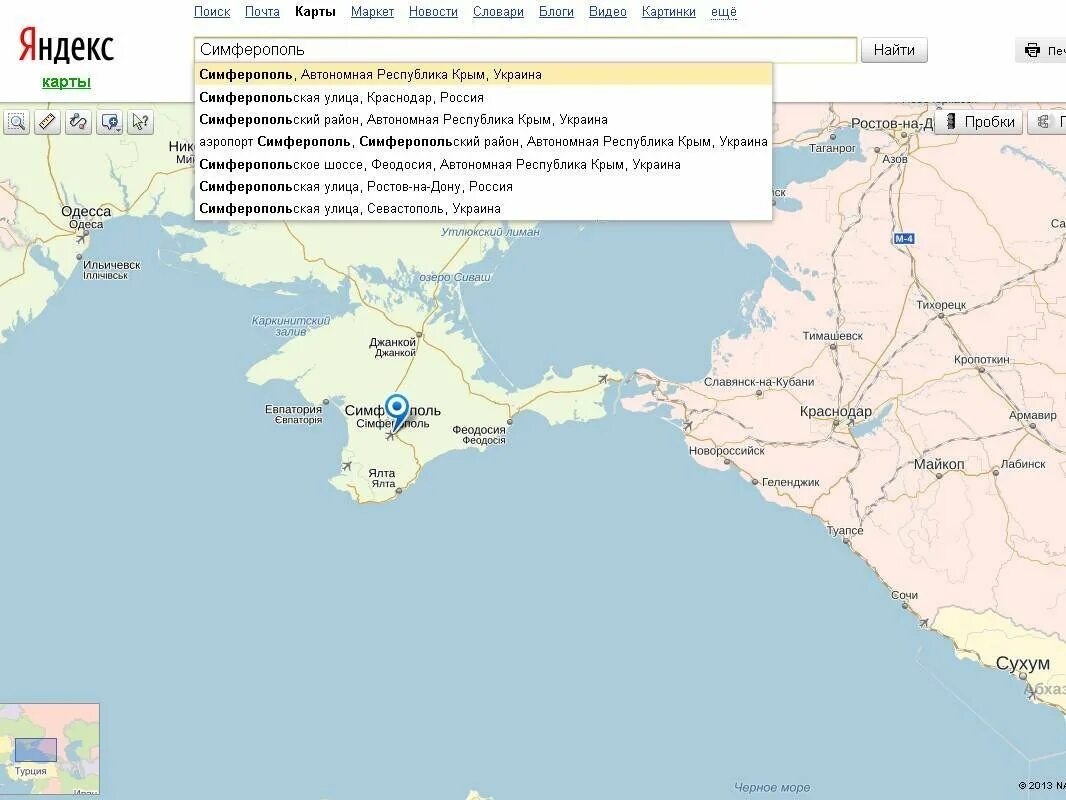
Task: Click the printer icon at top right
Action: click(x=1032, y=50)
